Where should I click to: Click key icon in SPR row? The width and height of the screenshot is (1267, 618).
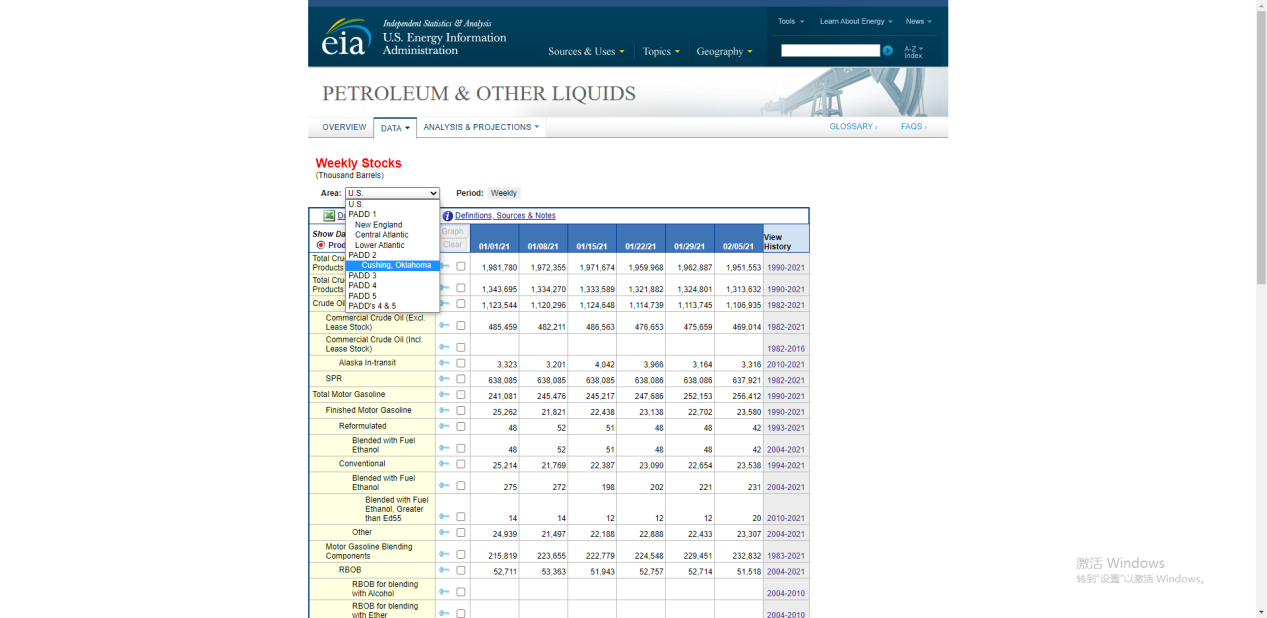coord(444,379)
